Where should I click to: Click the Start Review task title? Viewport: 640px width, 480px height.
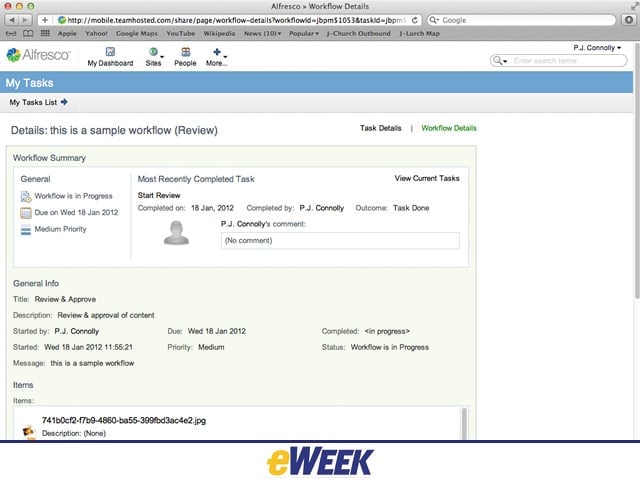tap(159, 196)
